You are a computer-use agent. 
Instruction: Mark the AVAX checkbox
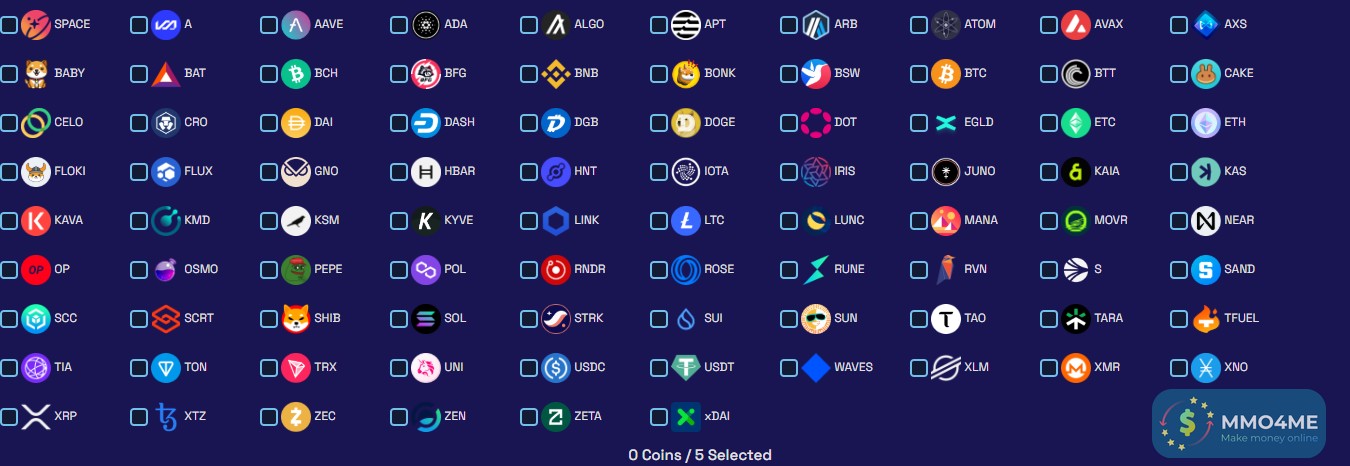pos(1049,25)
